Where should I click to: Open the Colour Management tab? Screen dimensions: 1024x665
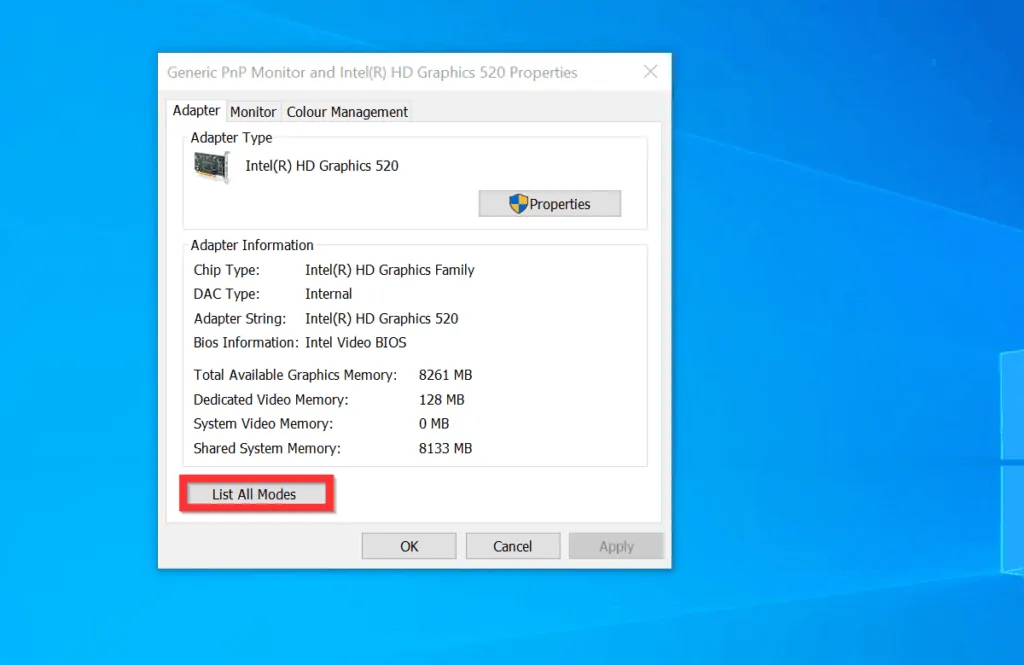(x=346, y=112)
